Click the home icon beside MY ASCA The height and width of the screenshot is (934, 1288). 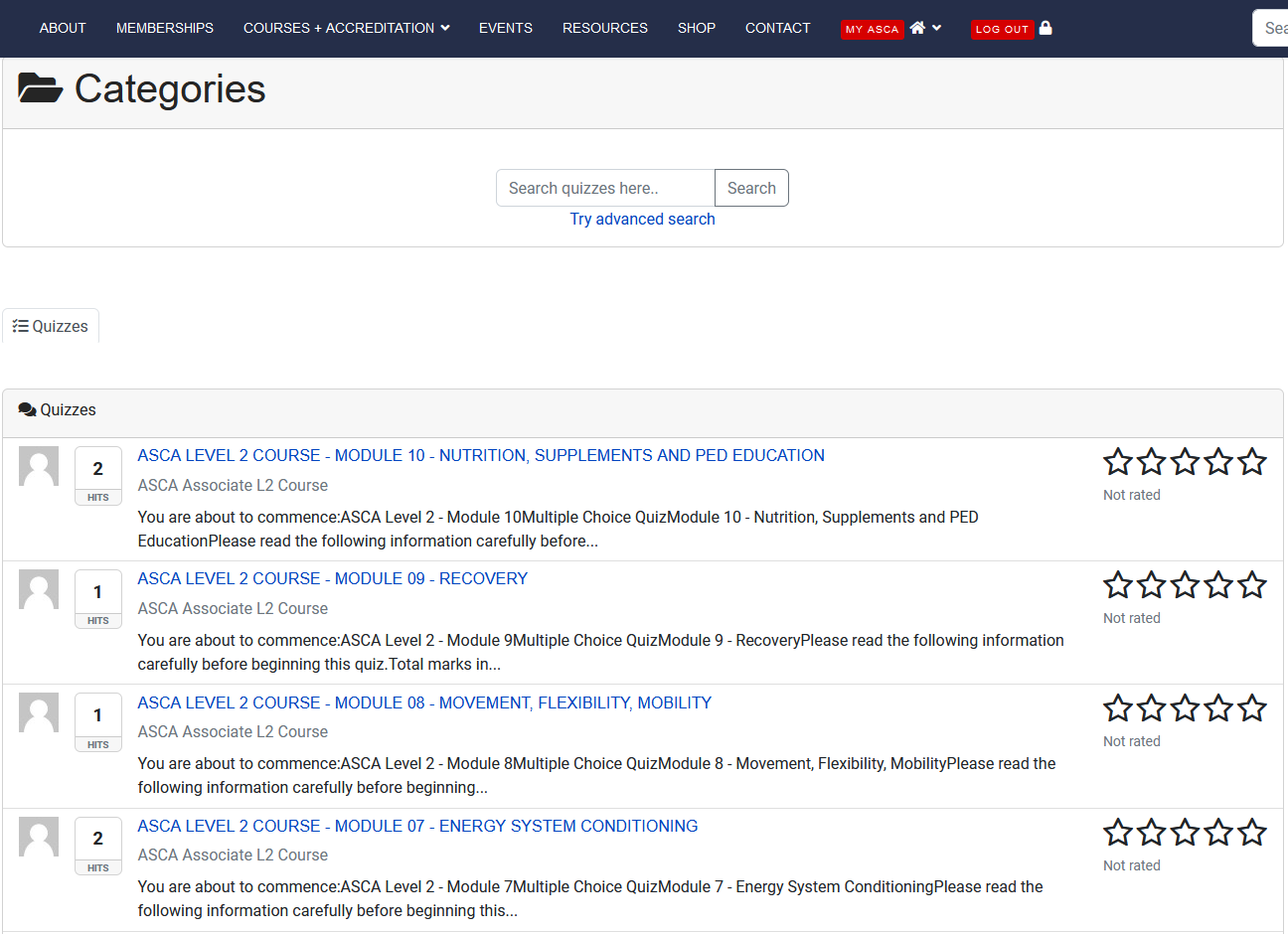pyautogui.click(x=917, y=28)
